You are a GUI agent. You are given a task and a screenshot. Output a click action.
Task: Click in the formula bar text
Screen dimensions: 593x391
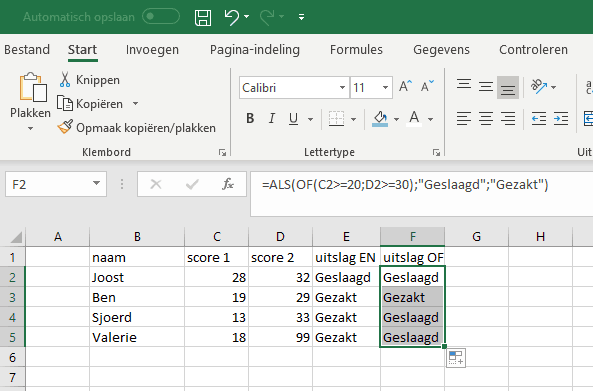405,184
